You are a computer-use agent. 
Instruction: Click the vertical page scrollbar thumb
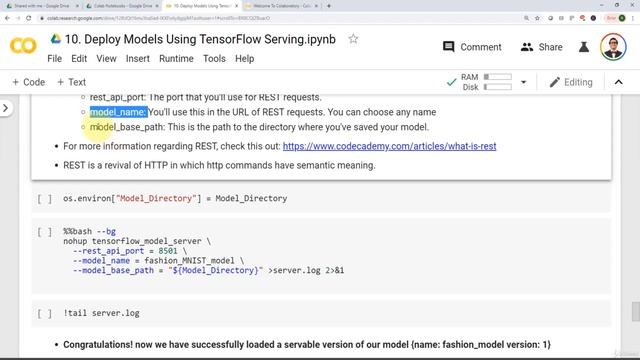point(636,312)
